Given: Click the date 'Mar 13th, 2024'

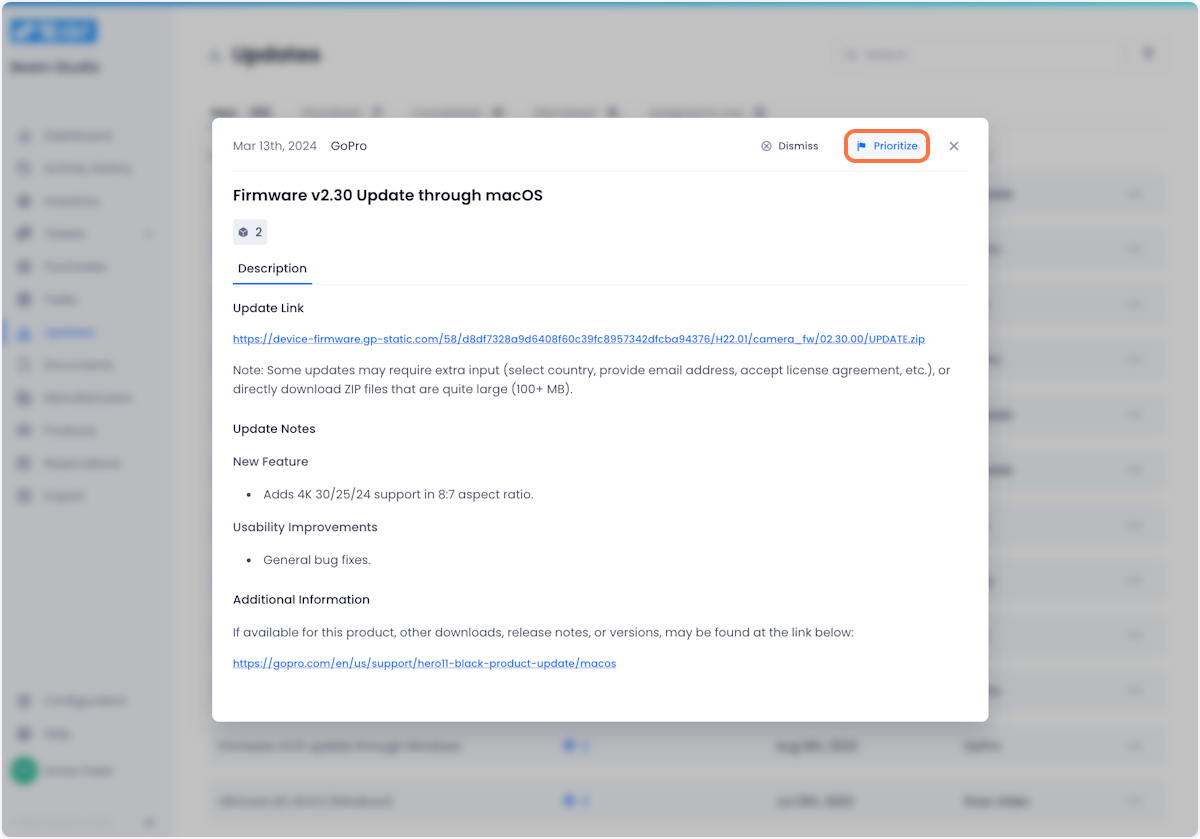Looking at the screenshot, I should click(x=275, y=146).
